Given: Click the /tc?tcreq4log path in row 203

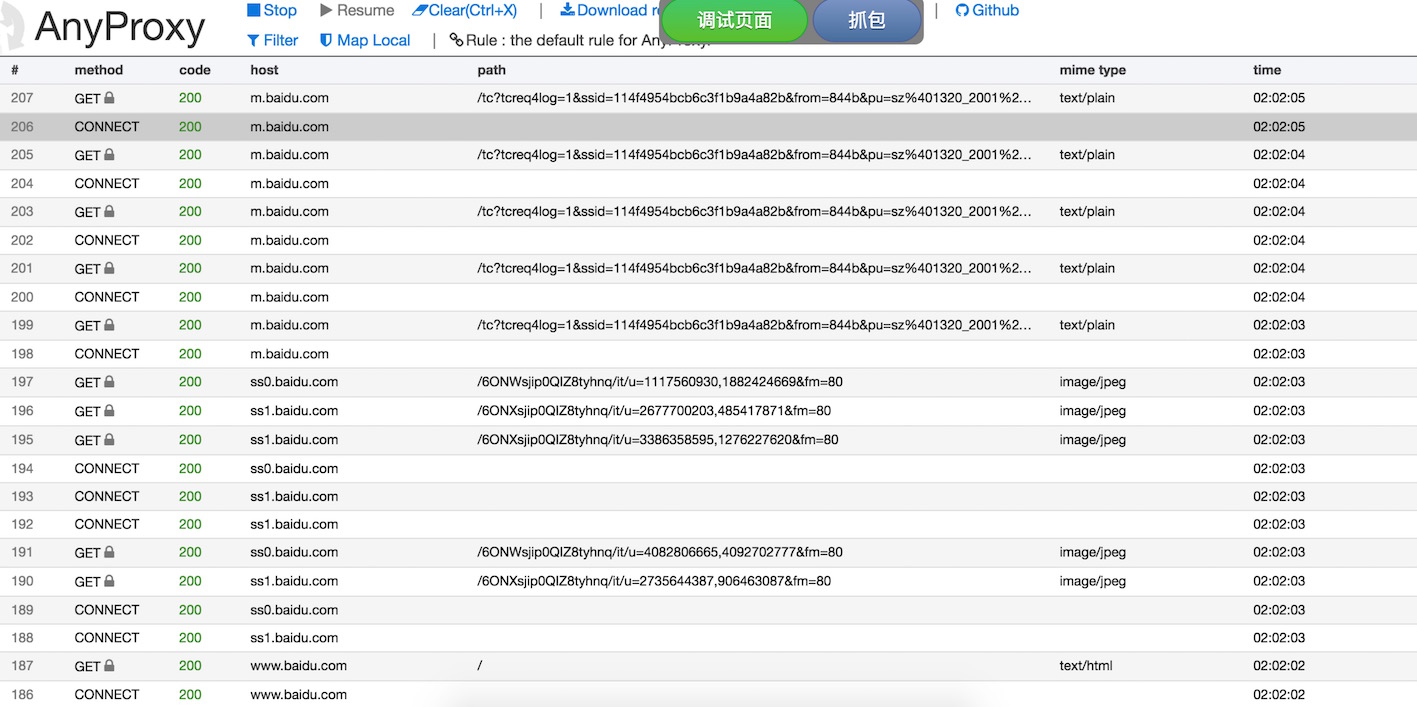Looking at the screenshot, I should tap(754, 211).
